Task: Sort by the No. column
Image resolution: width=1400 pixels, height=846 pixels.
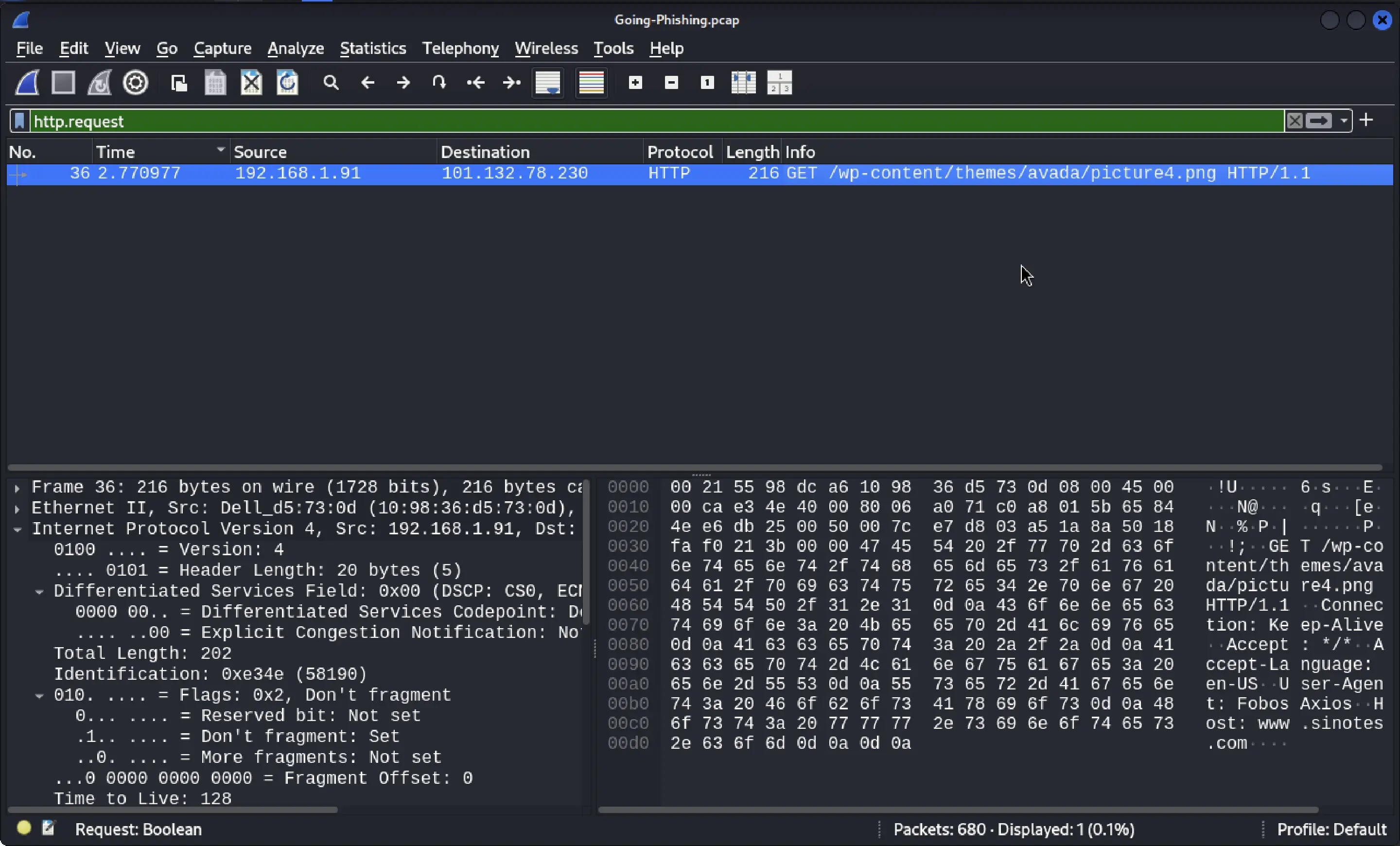Action: click(50, 152)
